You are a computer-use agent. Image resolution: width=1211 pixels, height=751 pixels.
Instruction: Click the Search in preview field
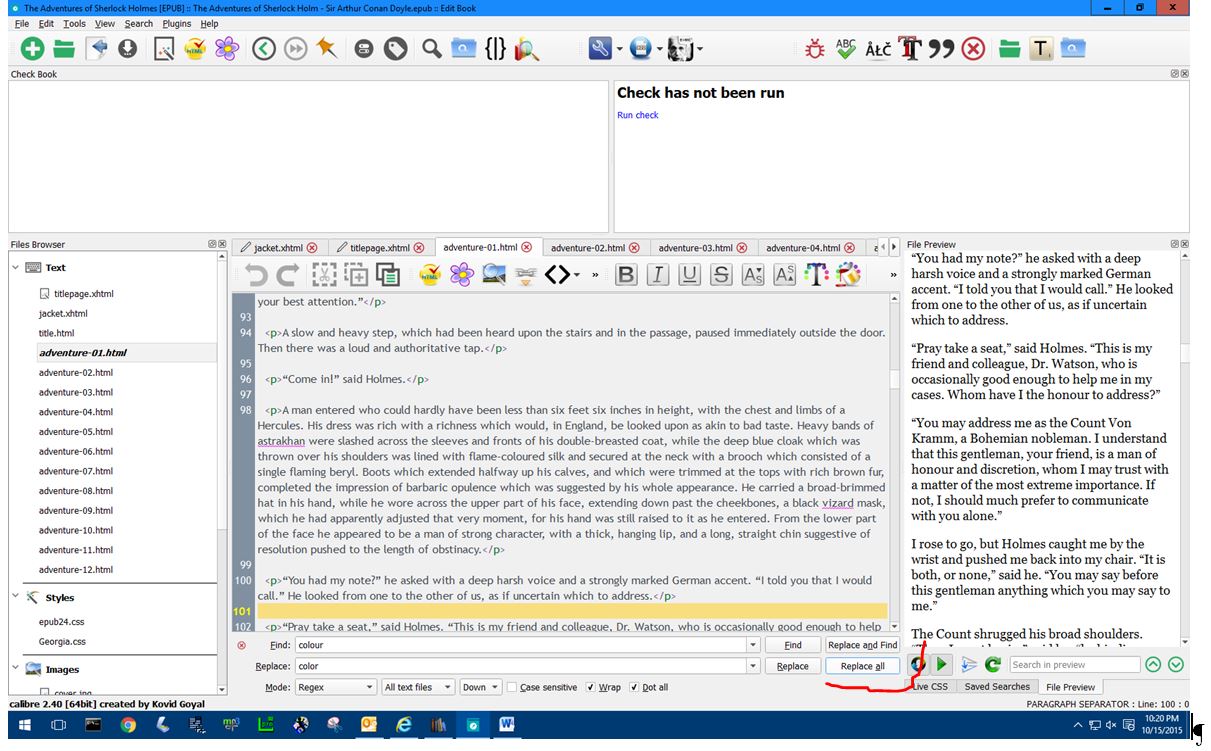tap(1074, 664)
